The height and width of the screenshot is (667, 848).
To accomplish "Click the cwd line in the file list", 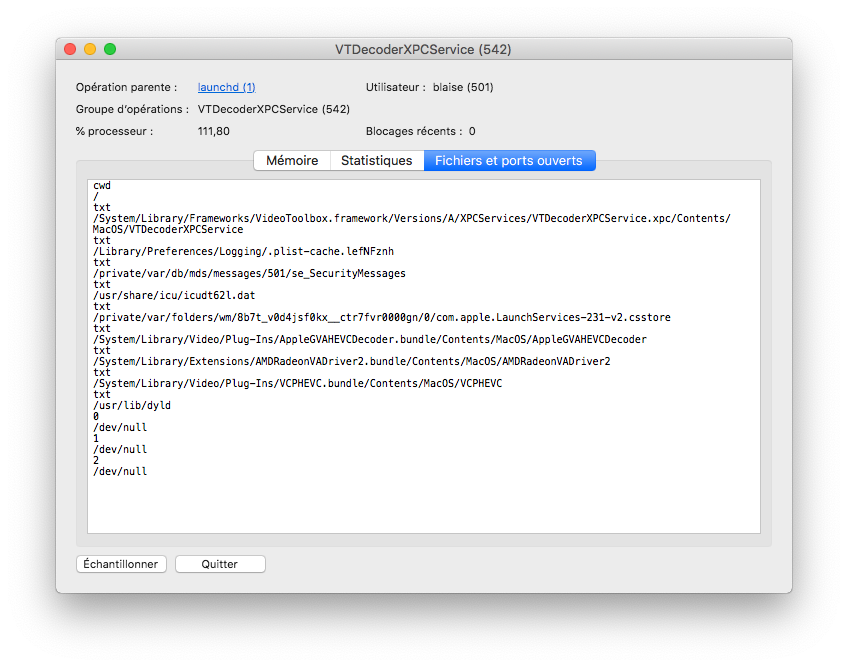I will coord(102,186).
